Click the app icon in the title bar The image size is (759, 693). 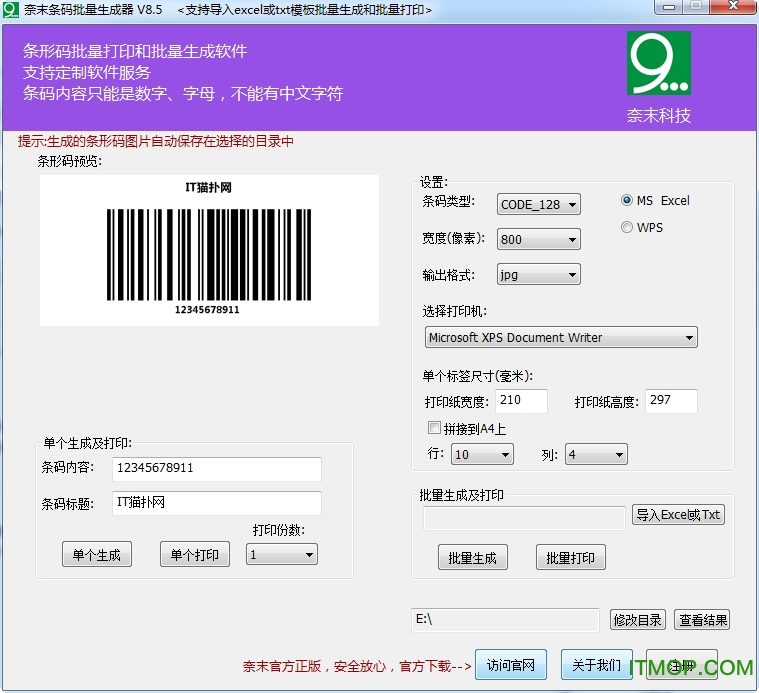pos(11,10)
